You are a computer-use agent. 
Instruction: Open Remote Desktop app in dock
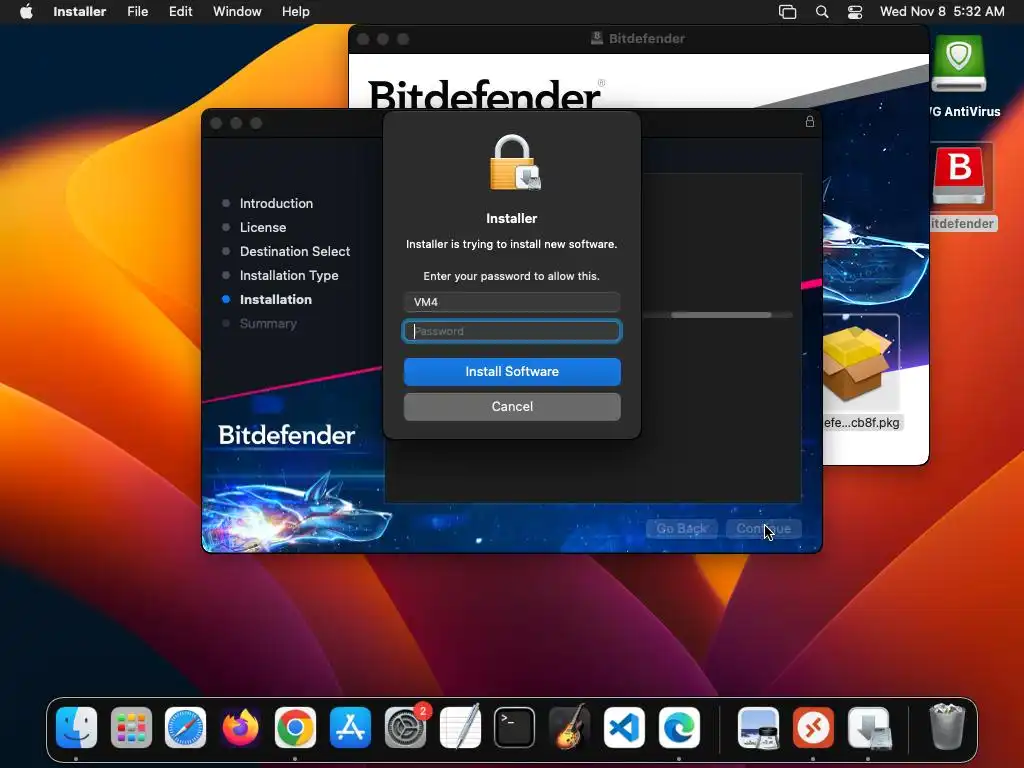tap(813, 728)
